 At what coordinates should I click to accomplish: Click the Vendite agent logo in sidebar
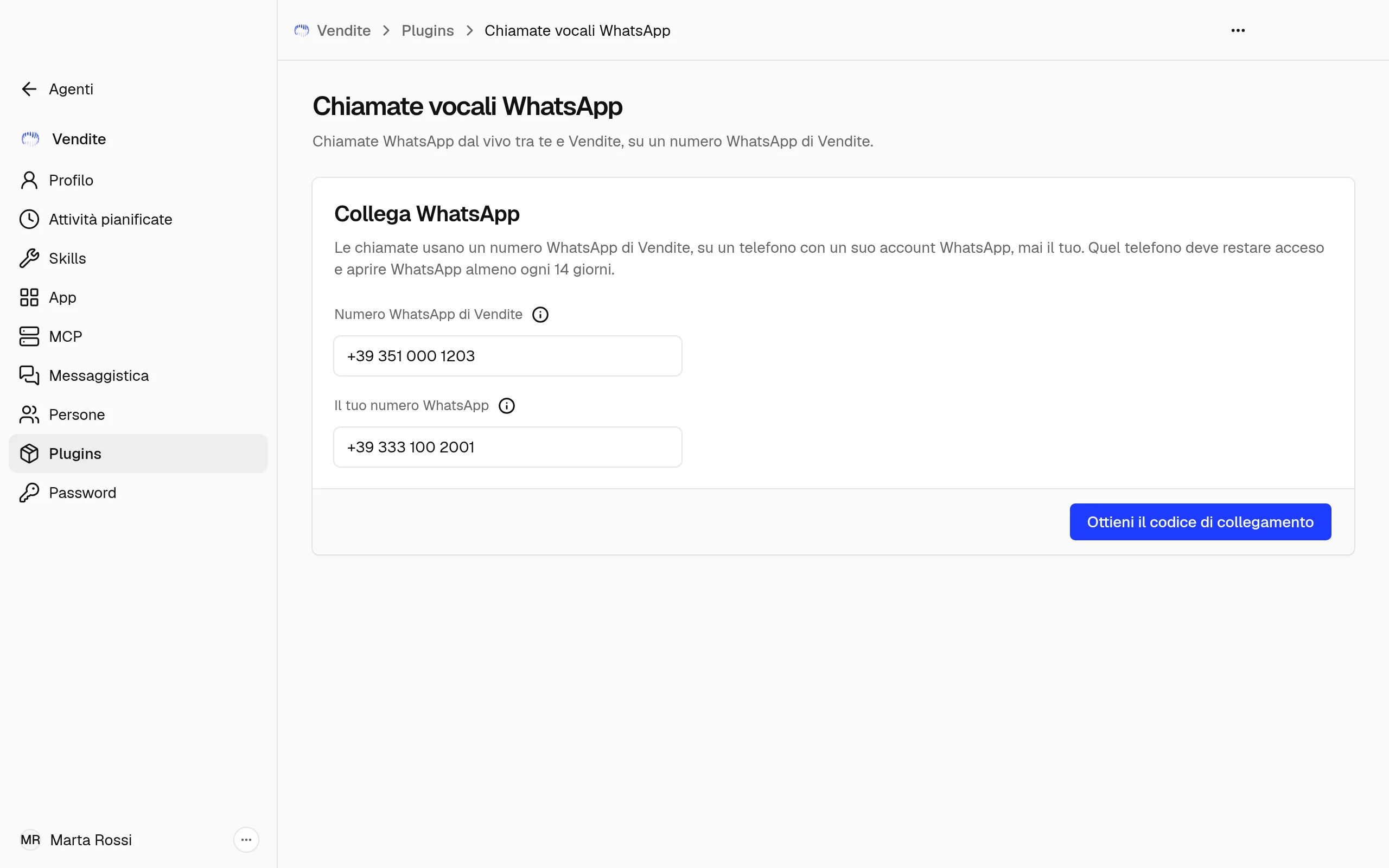pos(30,139)
